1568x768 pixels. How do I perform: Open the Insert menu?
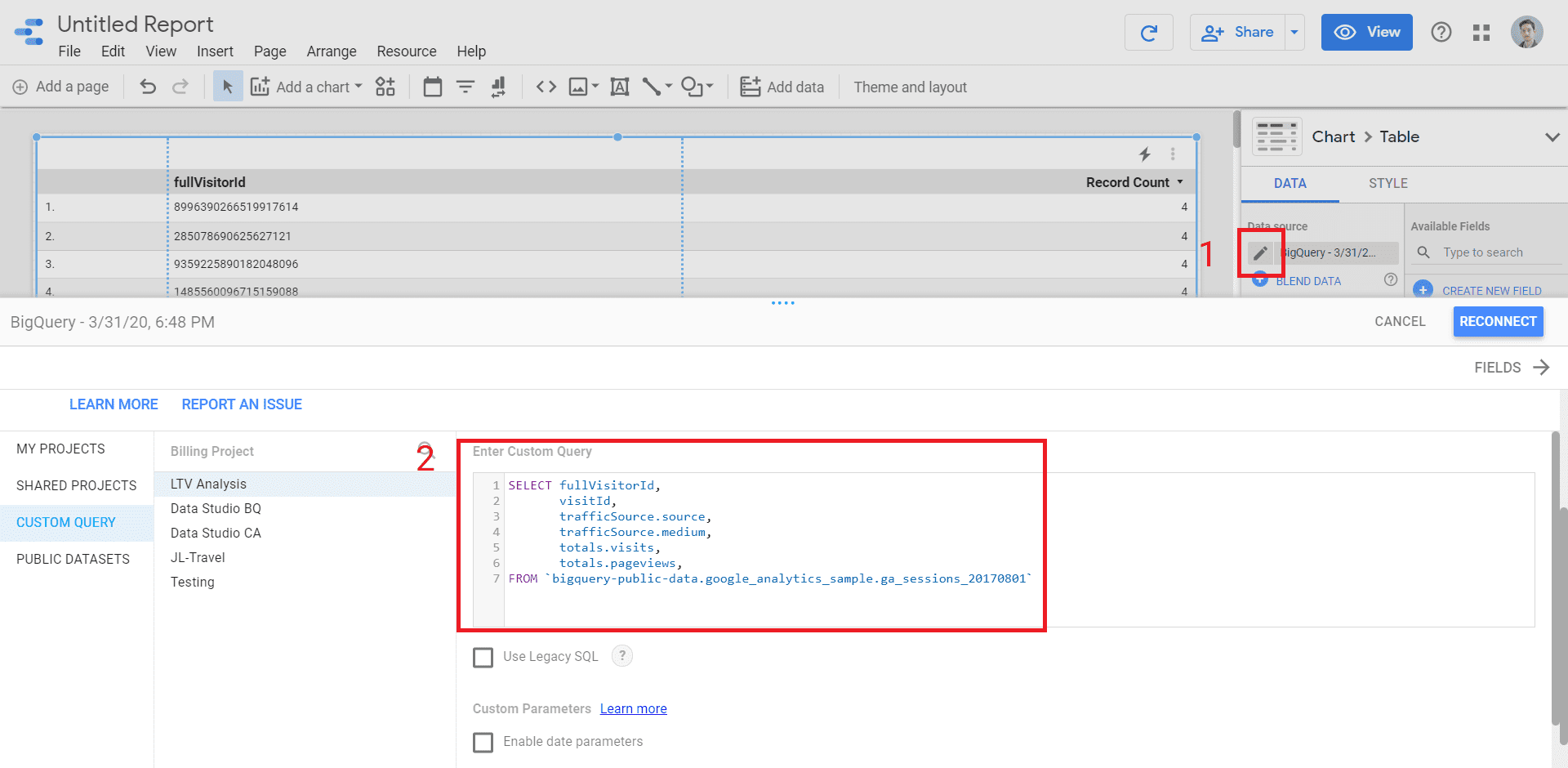215,51
